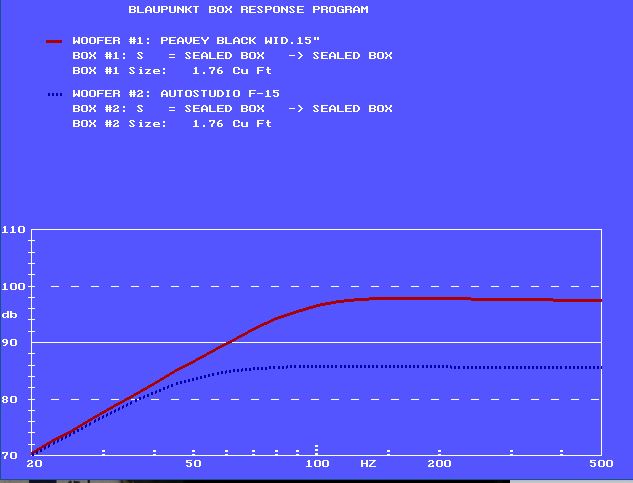Click the 100 label on the dB axis
633x483 pixels.
tap(13, 286)
